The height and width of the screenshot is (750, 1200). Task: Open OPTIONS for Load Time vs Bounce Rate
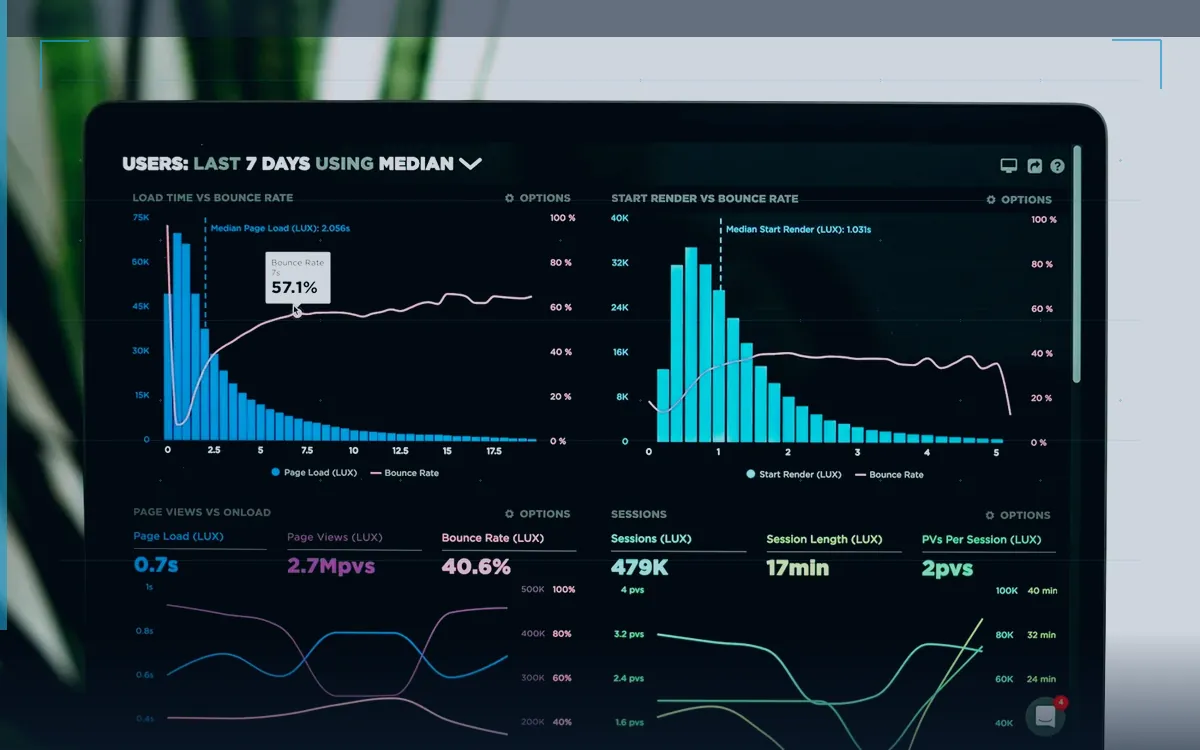tap(538, 198)
